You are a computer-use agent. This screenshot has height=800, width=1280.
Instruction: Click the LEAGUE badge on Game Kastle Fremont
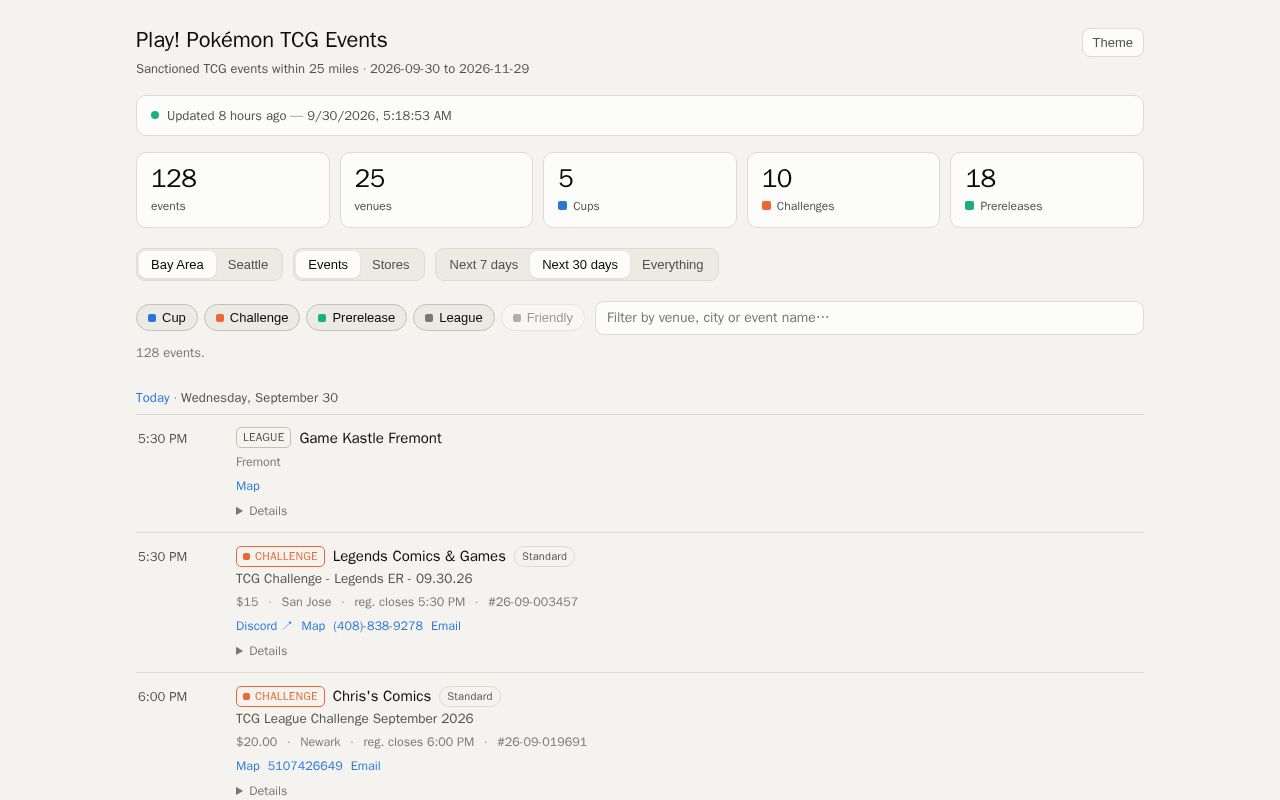click(264, 437)
